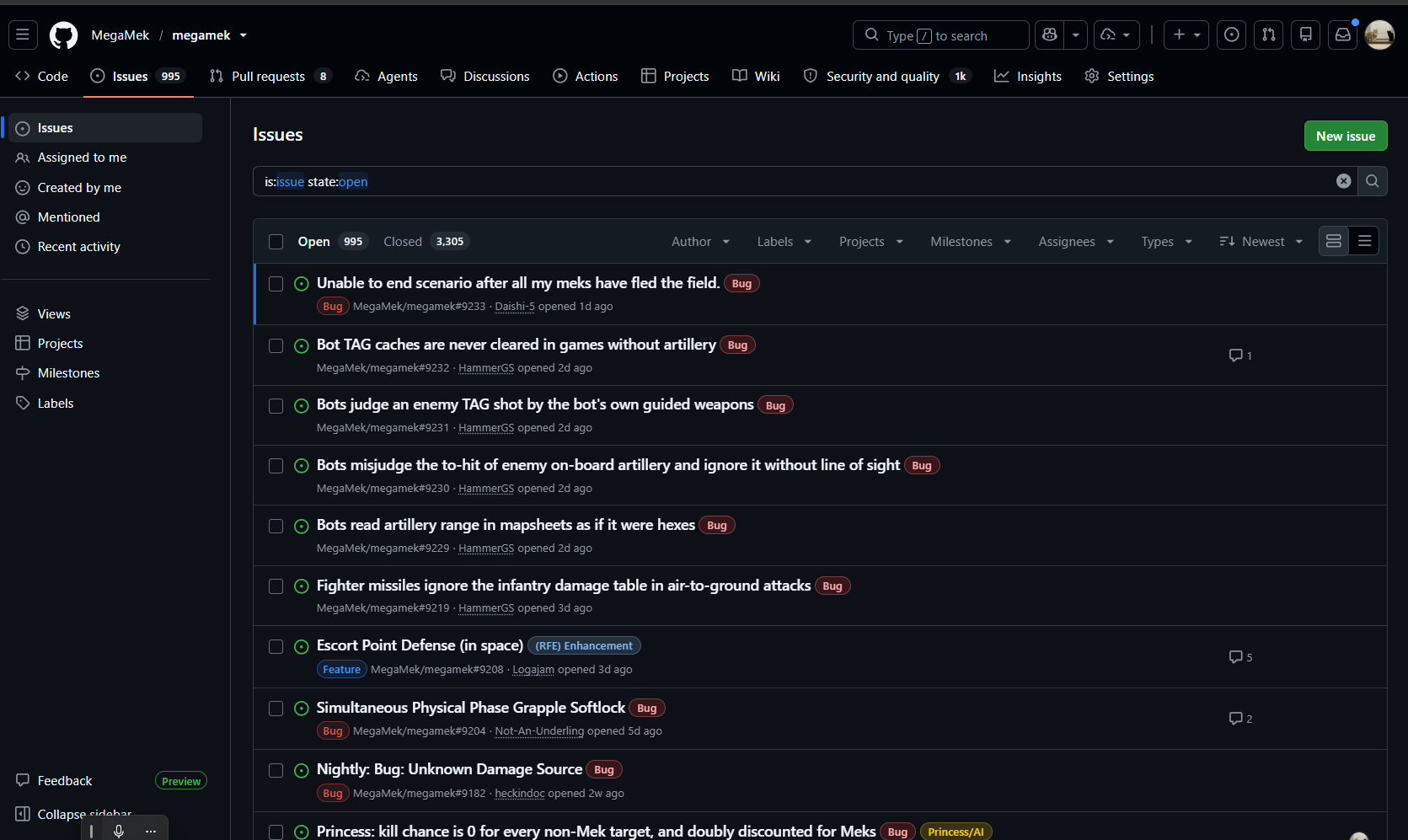Toggle the select-all issues checkbox
The height and width of the screenshot is (840, 1408).
tap(276, 242)
